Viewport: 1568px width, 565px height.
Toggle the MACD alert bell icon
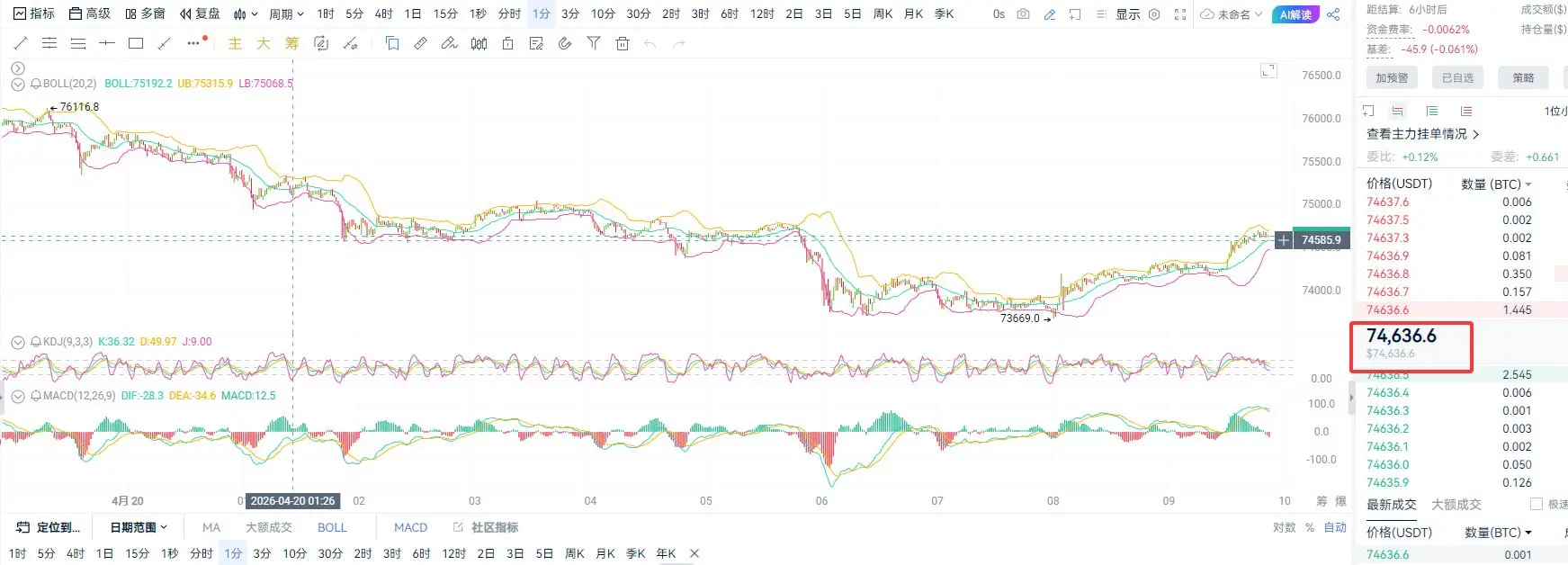[36, 396]
